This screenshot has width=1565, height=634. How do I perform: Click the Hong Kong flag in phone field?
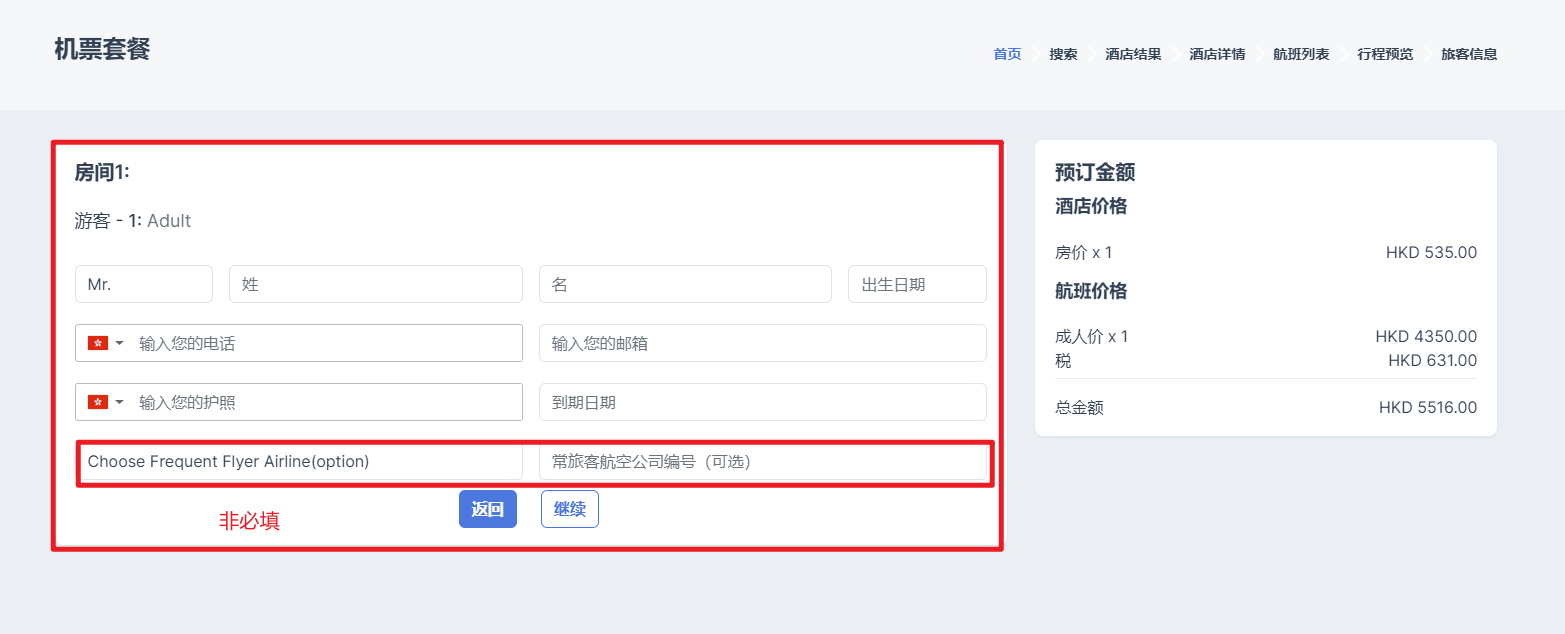[x=98, y=343]
